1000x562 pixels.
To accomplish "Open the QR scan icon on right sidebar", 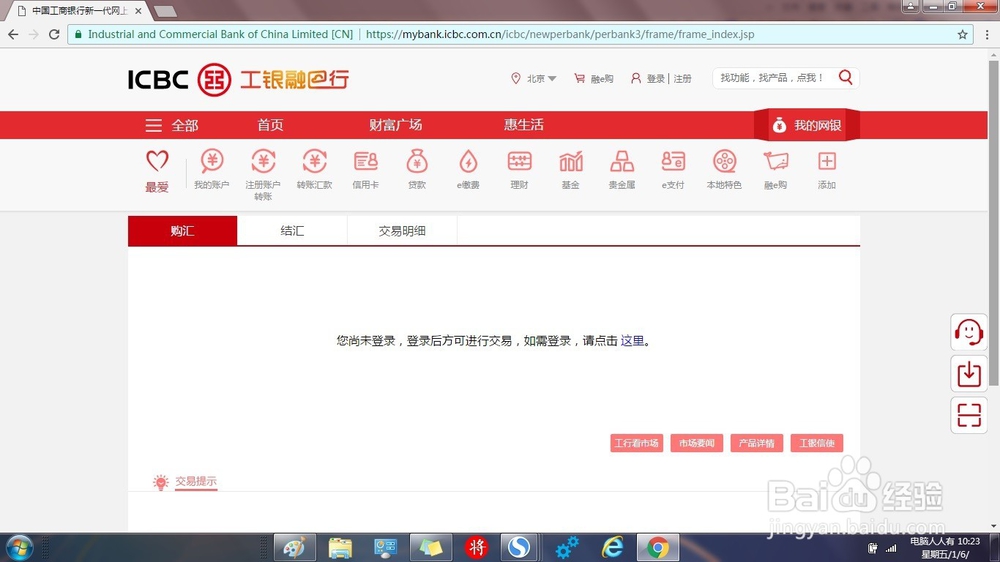I will point(969,415).
